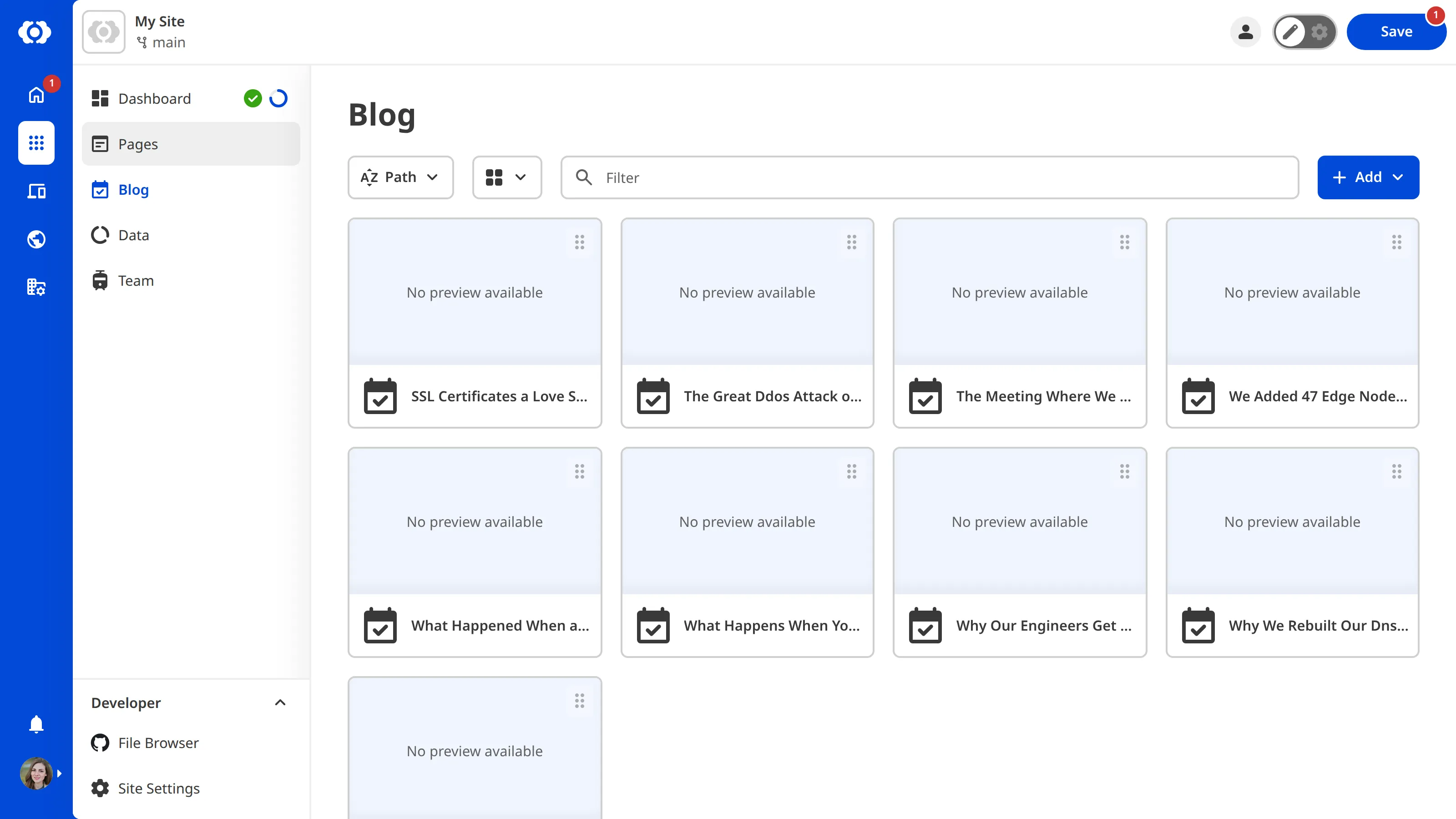Viewport: 1456px width, 819px height.
Task: Open the apps grid icon in the blue rail
Action: 35,143
